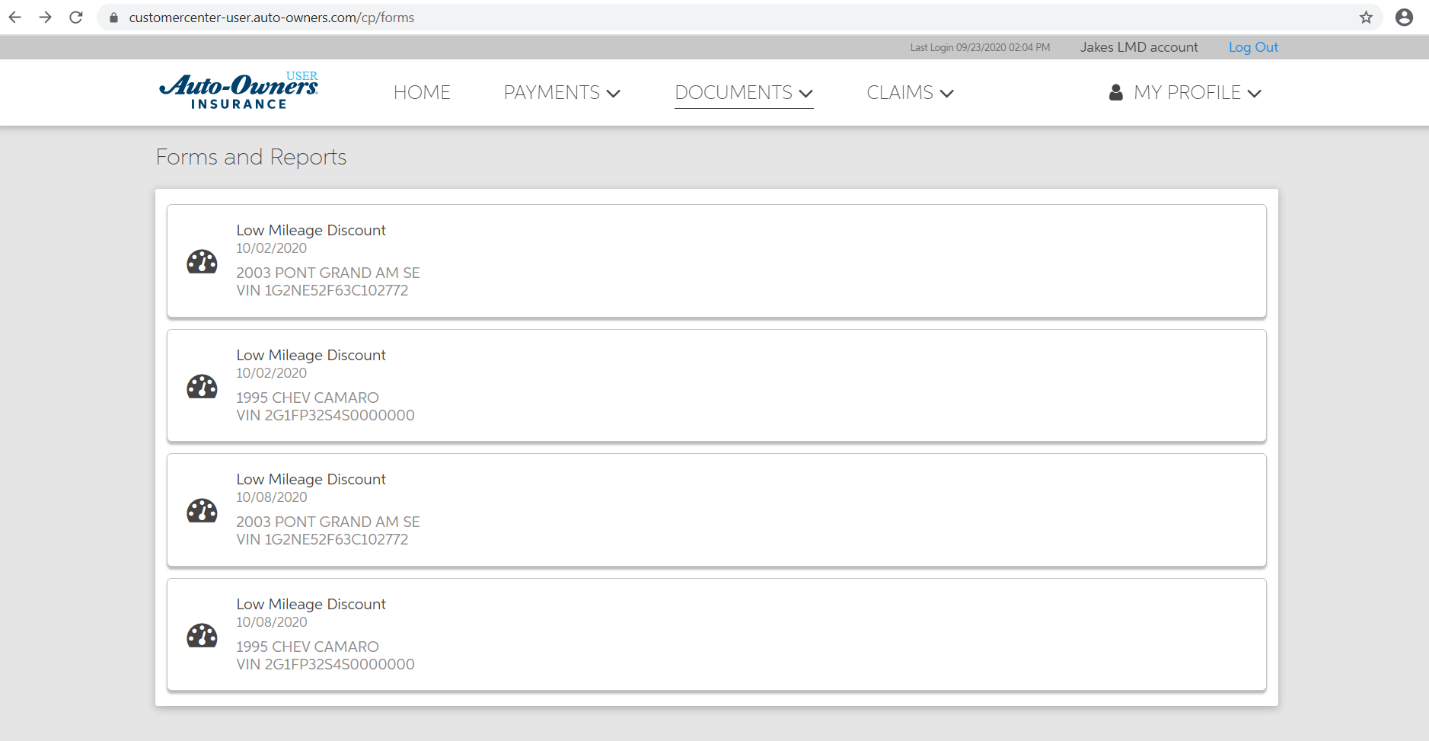Click gauge icon for 10/02/2020 Pontiac Grand Am form
Screen dimensions: 1429x741
tap(202, 262)
